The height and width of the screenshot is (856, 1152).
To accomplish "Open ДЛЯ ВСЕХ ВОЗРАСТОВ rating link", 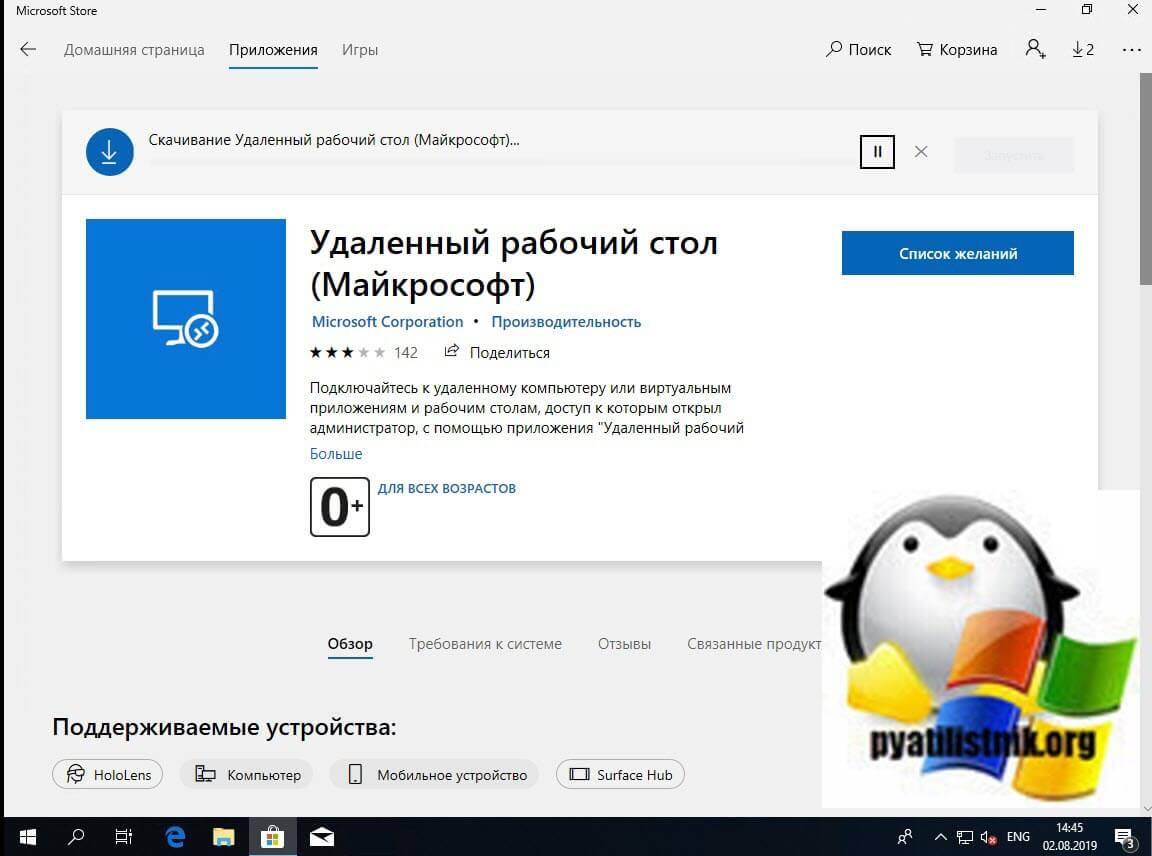I will [x=447, y=489].
